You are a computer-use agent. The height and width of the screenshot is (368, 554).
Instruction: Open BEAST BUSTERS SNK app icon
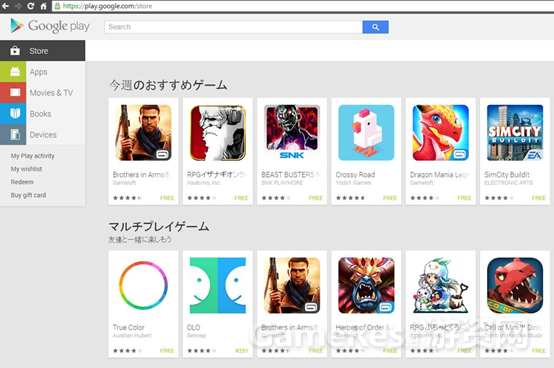[x=292, y=133]
